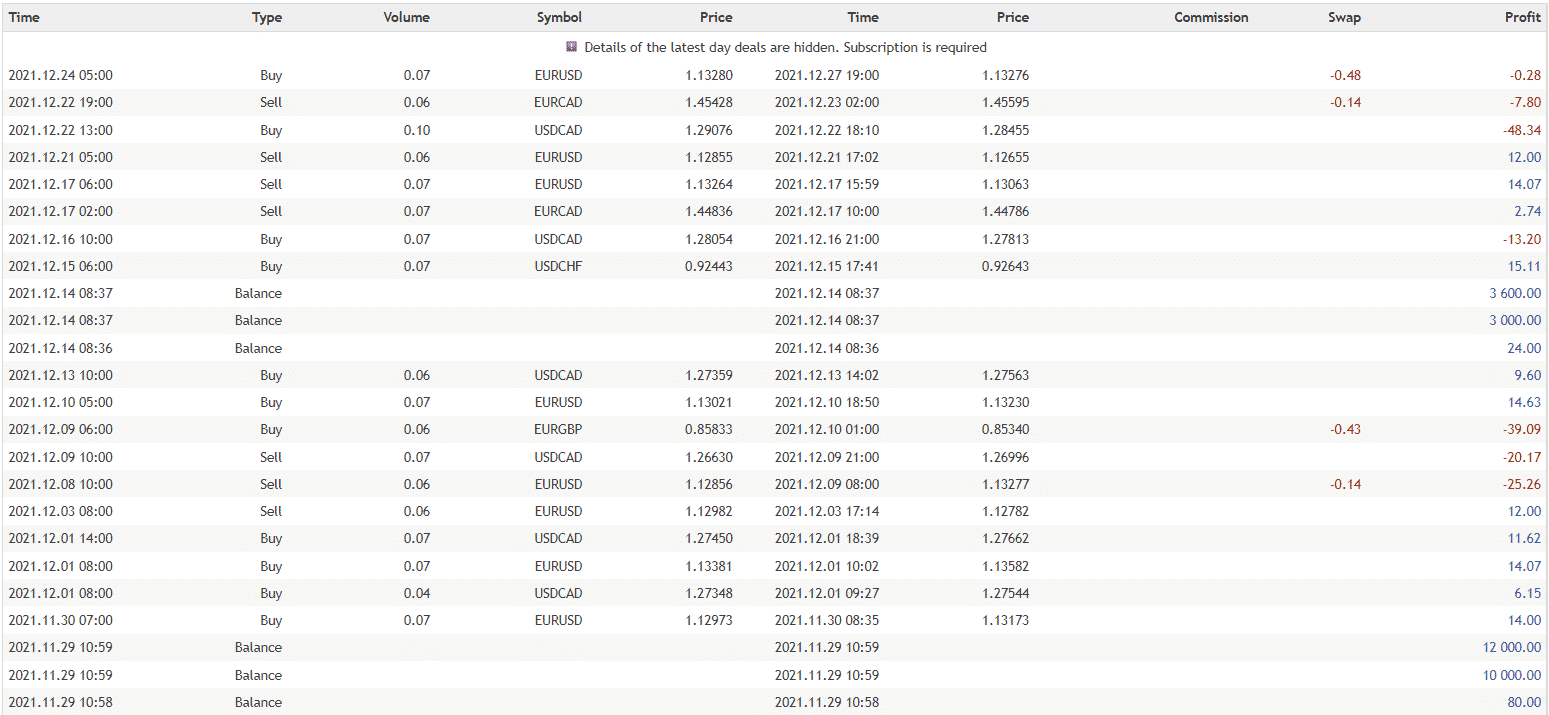Select the close price 1.13582
Screen dimensions: 1549x715
1006,566
